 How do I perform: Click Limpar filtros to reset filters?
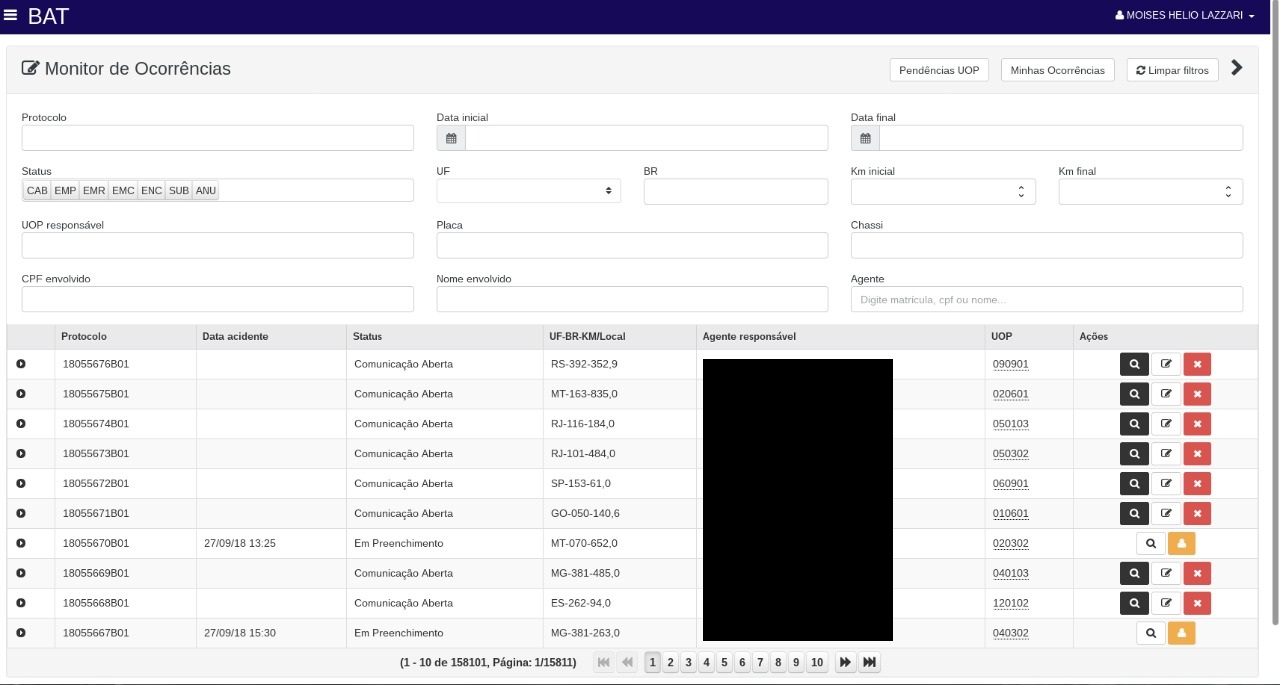(x=1172, y=70)
